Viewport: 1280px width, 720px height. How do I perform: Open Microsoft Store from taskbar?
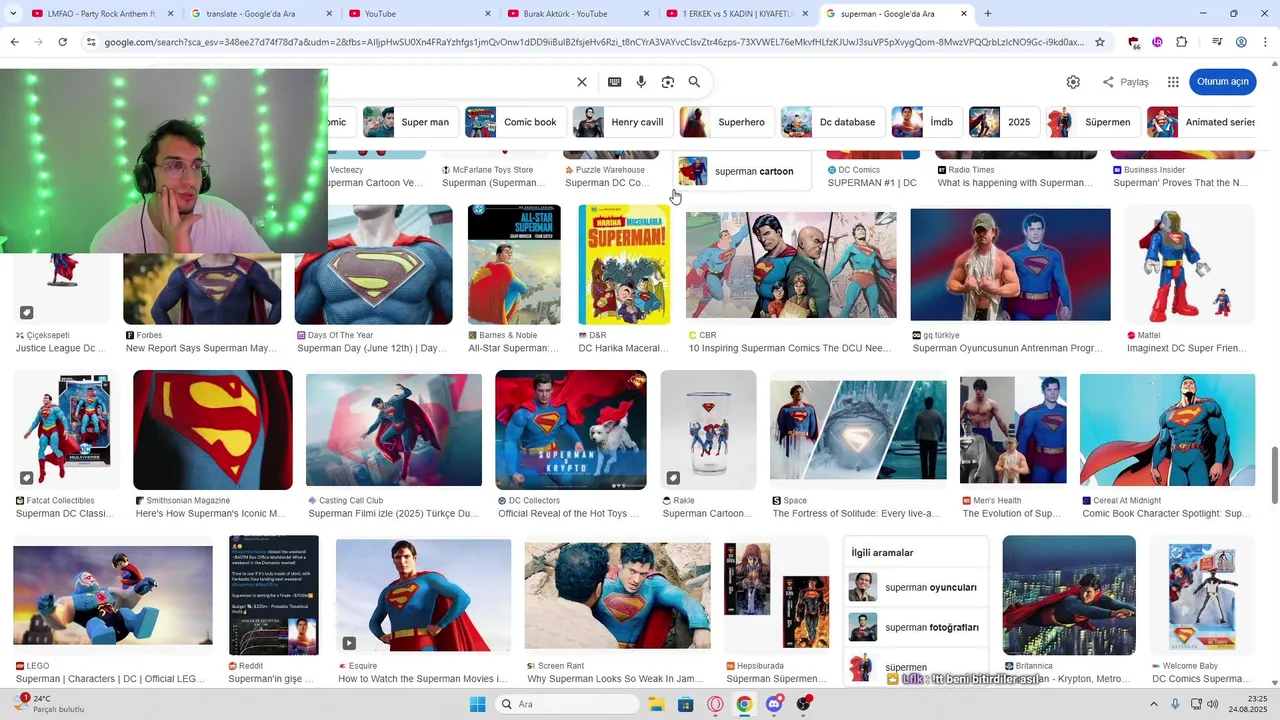685,704
